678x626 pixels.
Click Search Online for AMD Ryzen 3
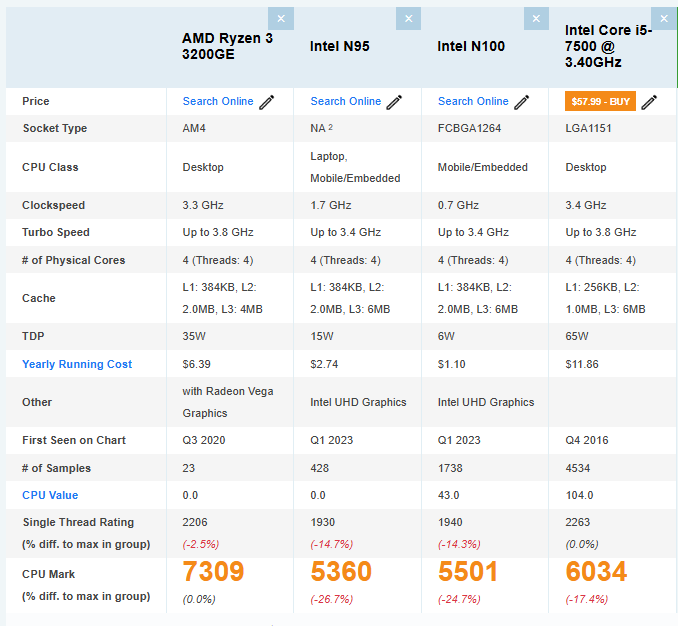pyautogui.click(x=218, y=101)
